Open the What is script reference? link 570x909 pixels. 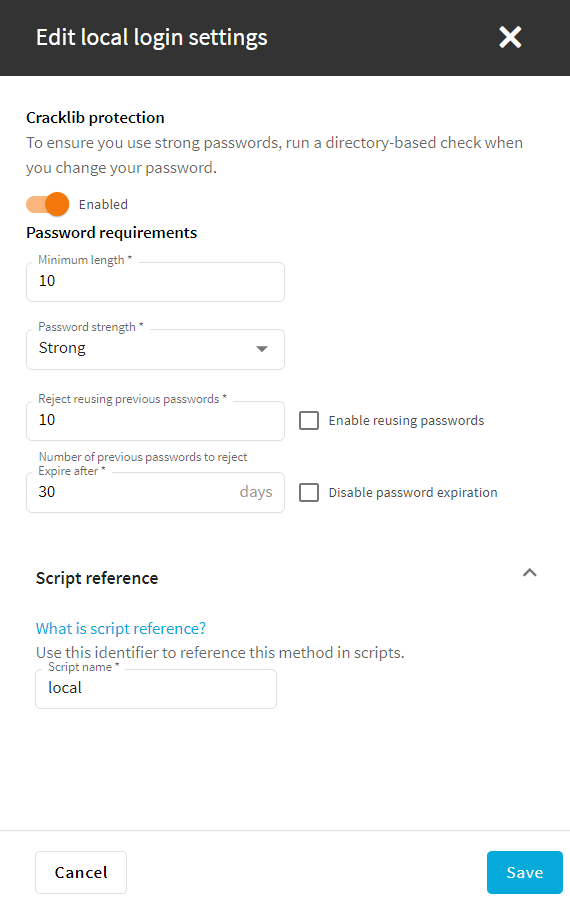coord(121,628)
